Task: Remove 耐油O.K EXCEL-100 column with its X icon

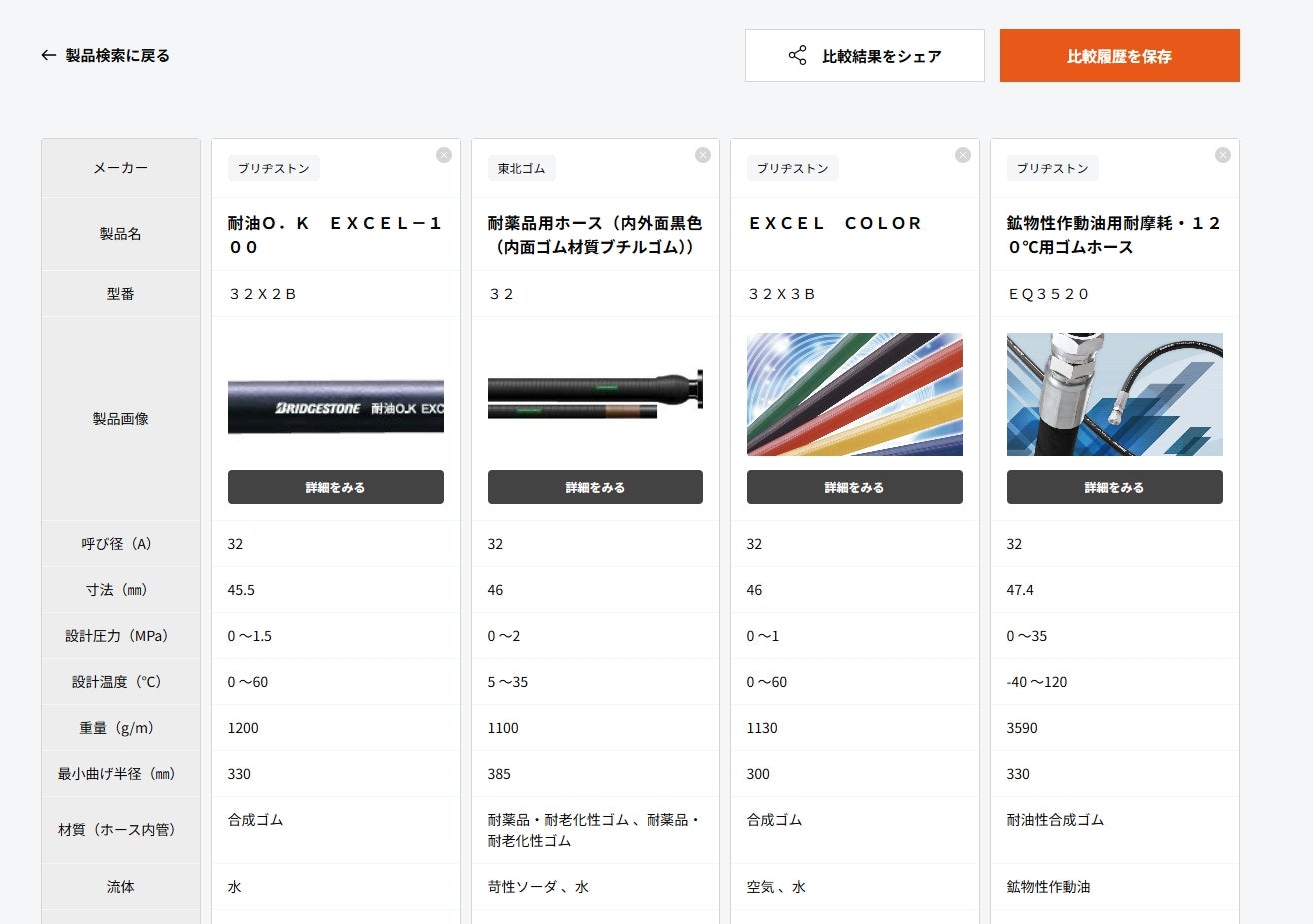Action: point(444,155)
